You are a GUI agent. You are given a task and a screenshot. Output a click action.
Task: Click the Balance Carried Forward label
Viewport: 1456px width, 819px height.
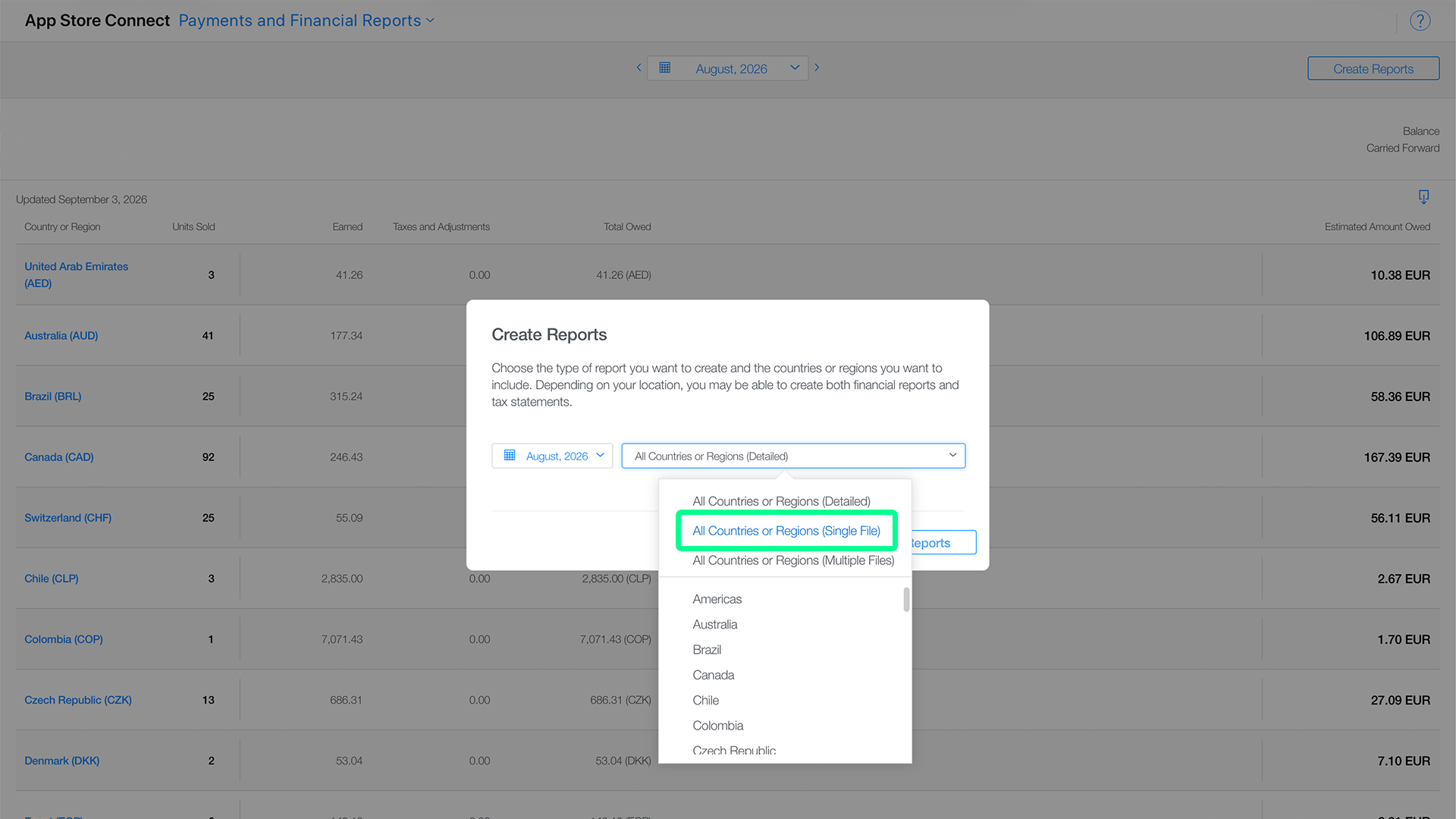[1403, 140]
